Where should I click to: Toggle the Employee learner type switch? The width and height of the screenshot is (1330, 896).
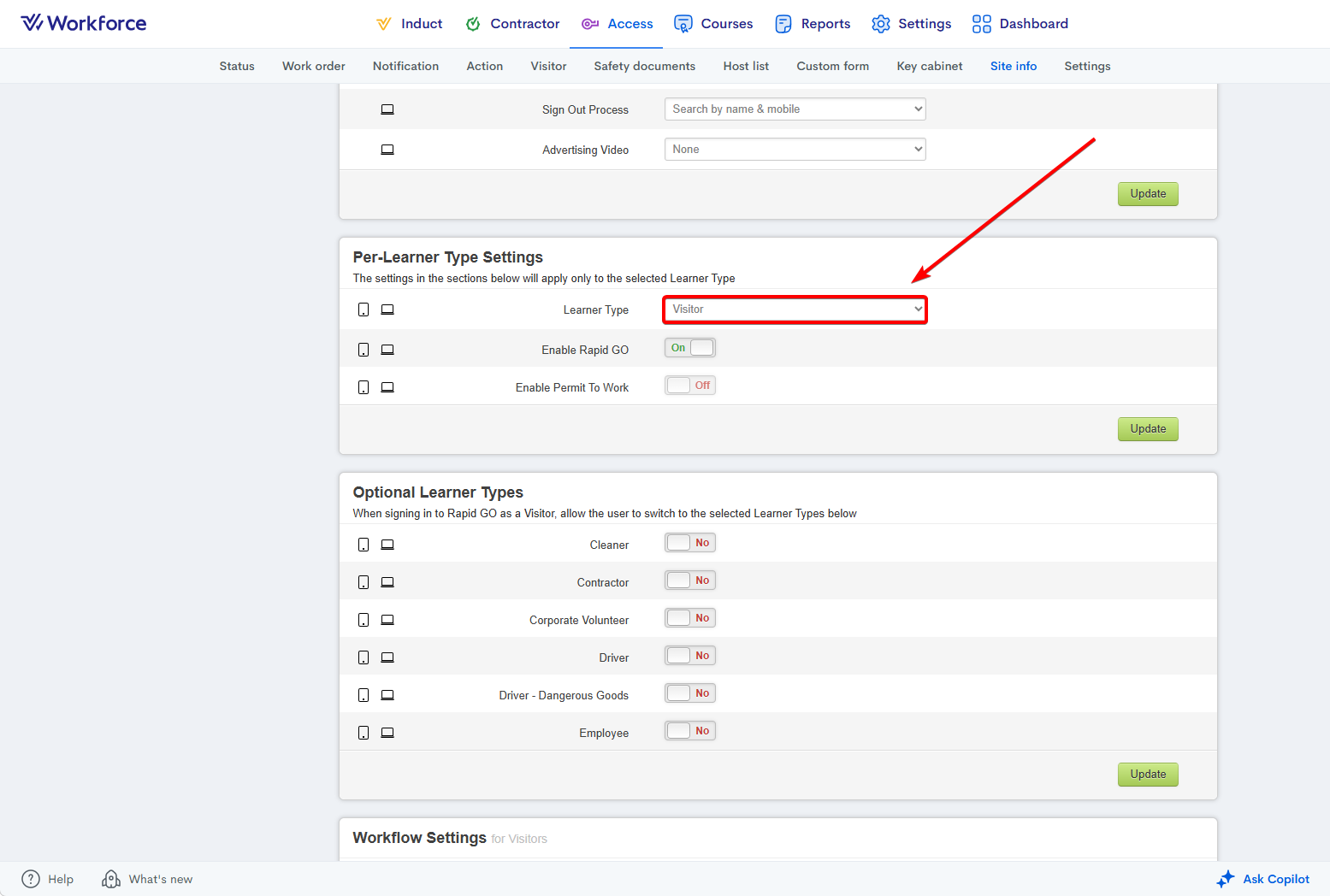690,731
